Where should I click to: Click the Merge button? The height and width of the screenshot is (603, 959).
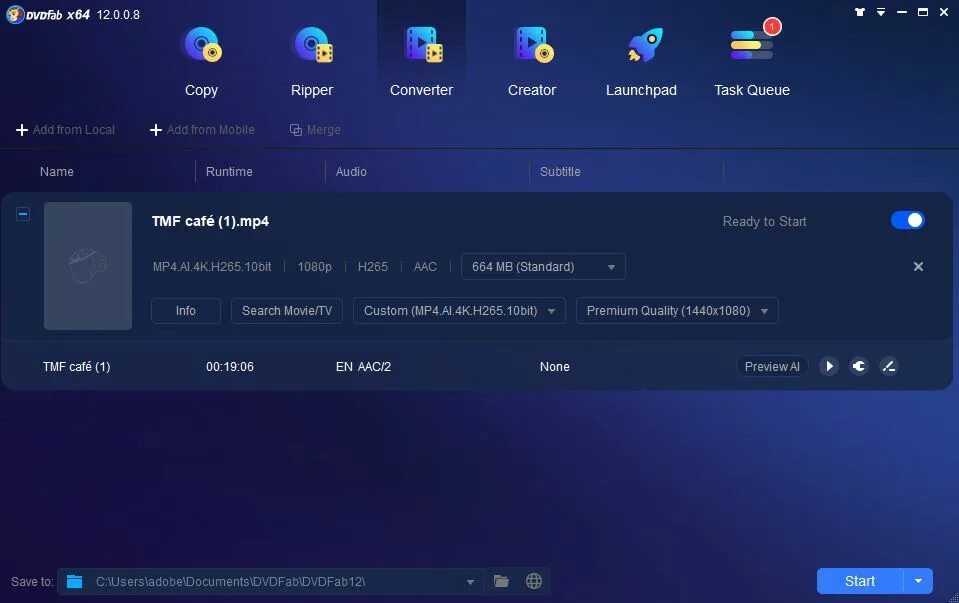(x=315, y=130)
